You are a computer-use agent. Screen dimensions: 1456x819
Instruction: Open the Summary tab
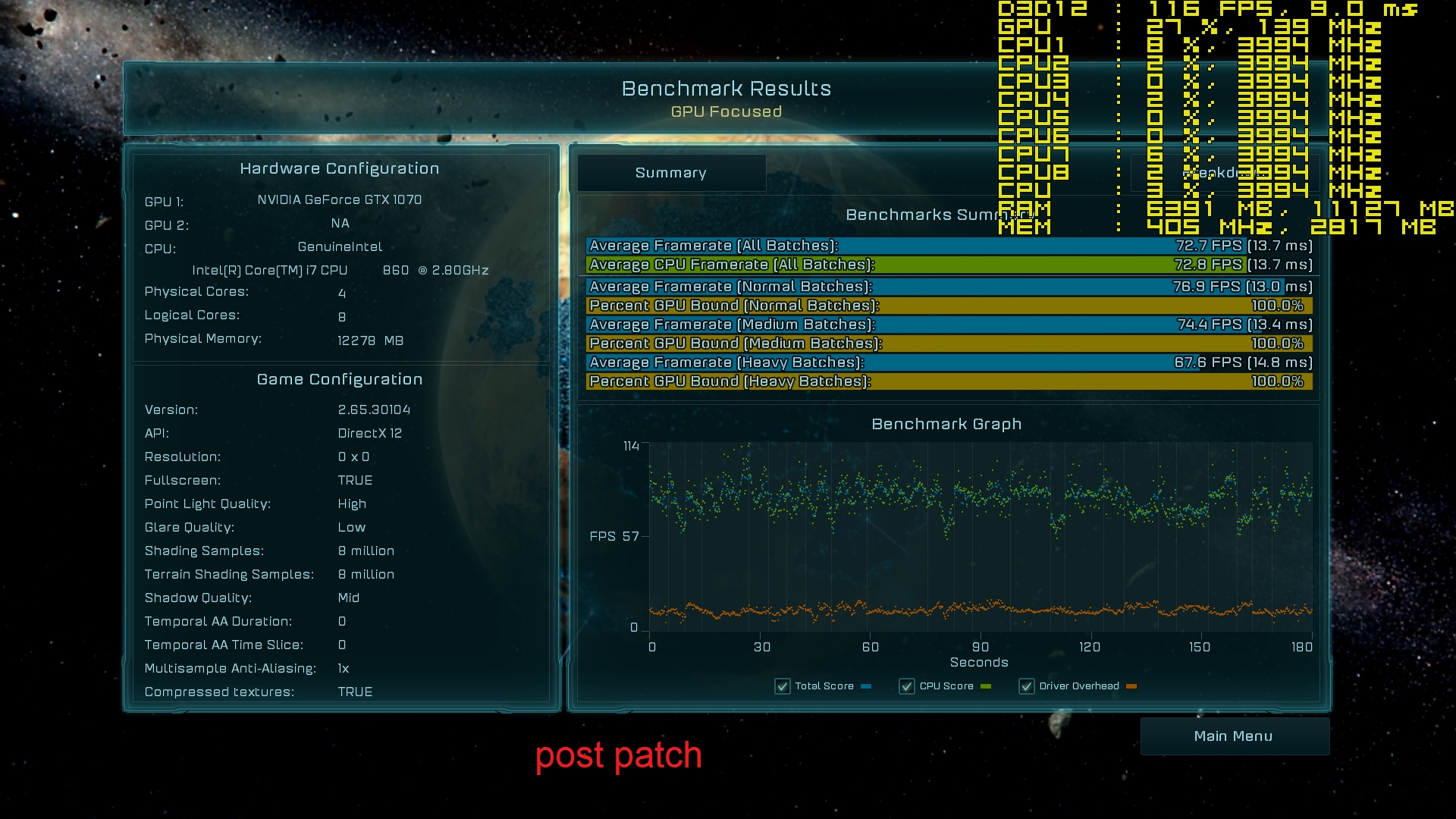click(671, 173)
